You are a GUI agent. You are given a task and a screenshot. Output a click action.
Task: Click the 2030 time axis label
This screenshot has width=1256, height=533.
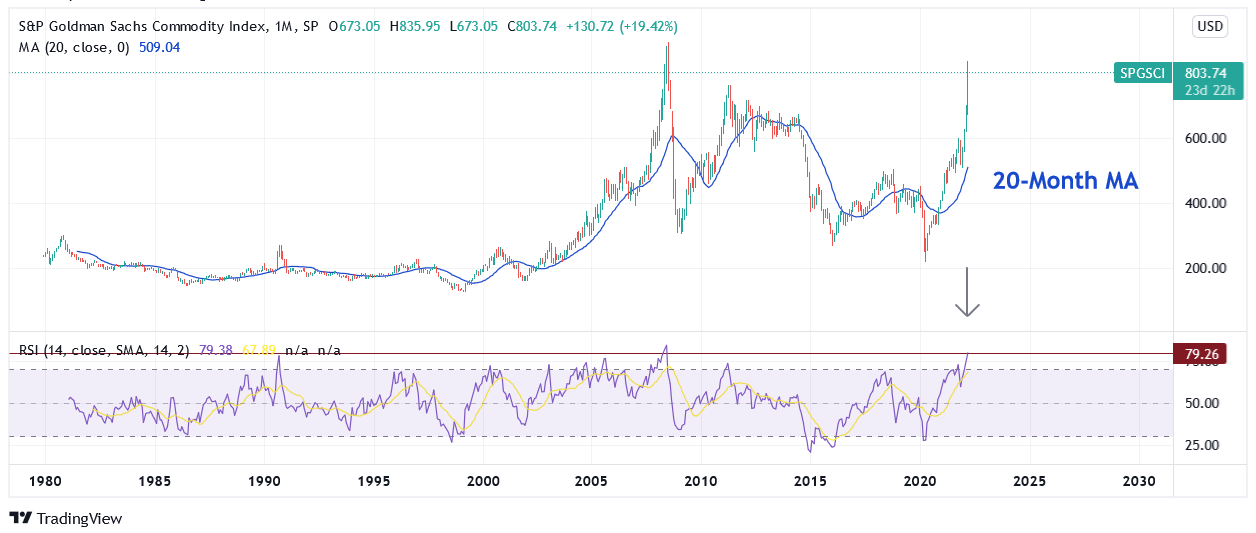[1139, 481]
